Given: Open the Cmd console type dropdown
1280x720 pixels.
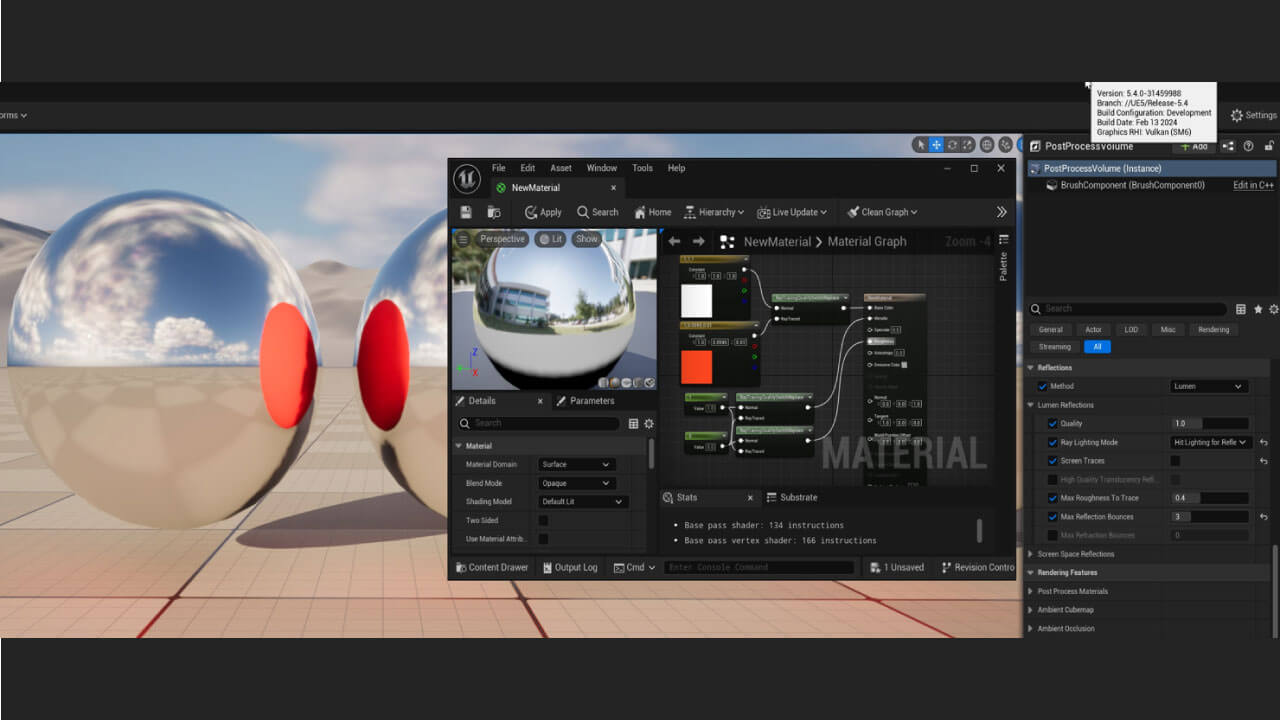Looking at the screenshot, I should 634,567.
